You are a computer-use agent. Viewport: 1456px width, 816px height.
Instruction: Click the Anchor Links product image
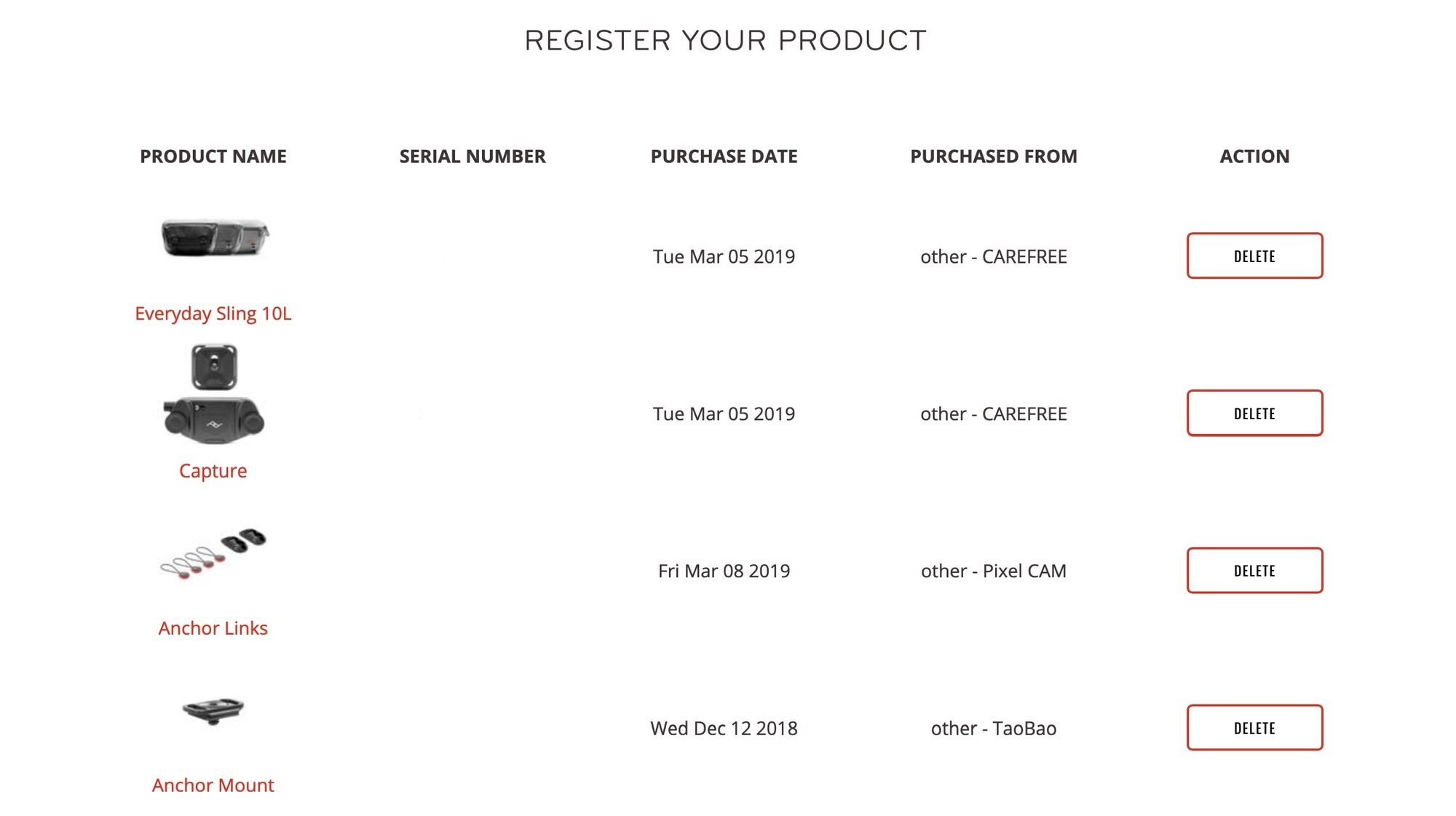point(213,554)
